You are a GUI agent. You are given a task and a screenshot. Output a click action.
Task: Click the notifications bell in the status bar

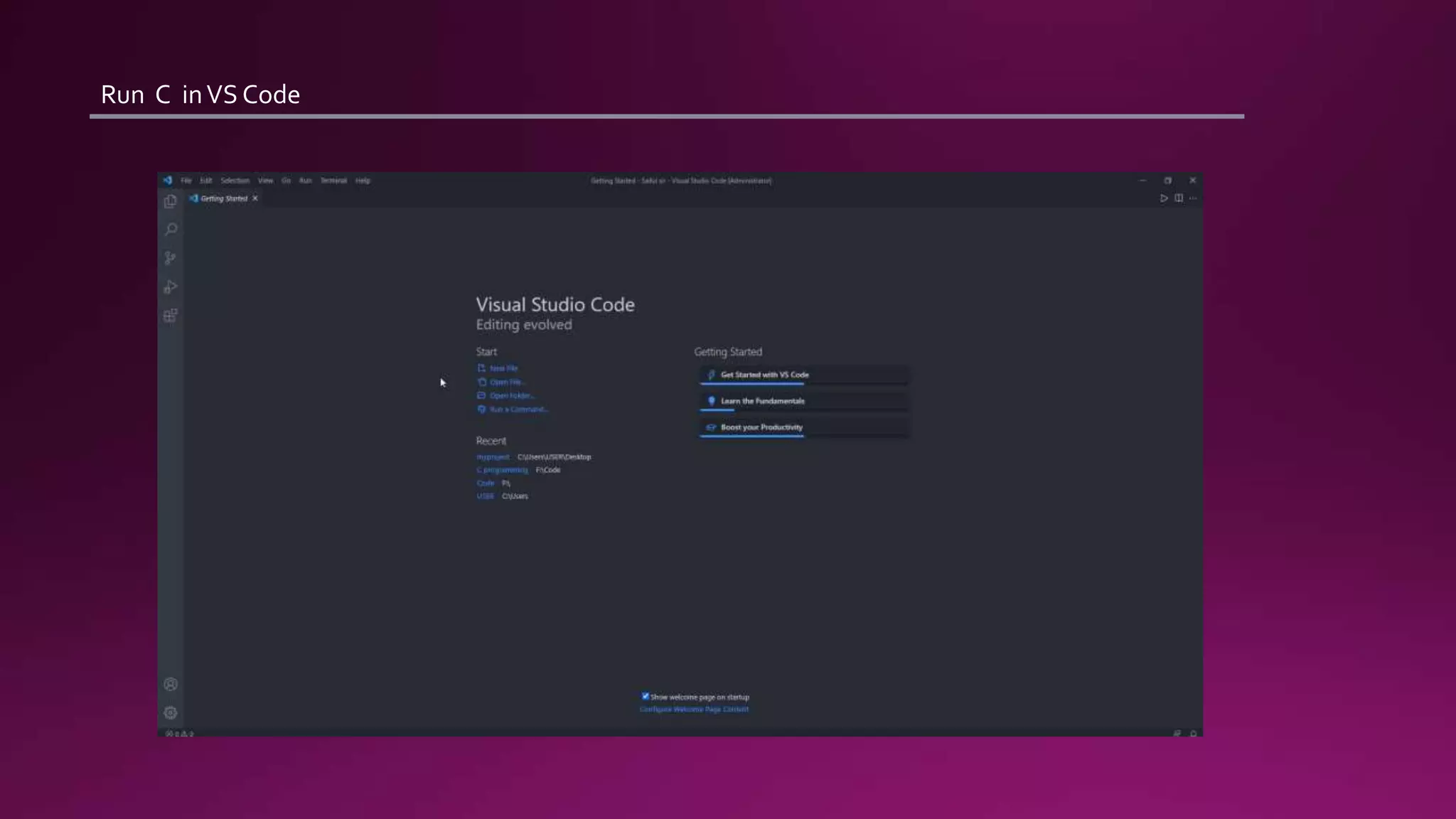click(x=1194, y=733)
